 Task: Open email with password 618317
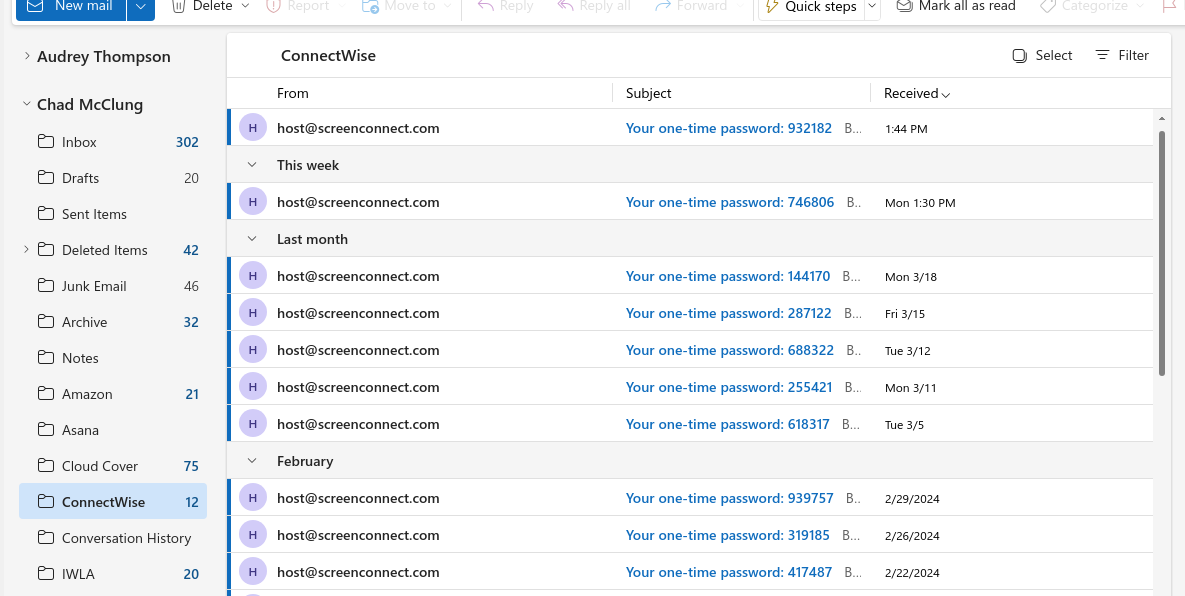click(690, 425)
